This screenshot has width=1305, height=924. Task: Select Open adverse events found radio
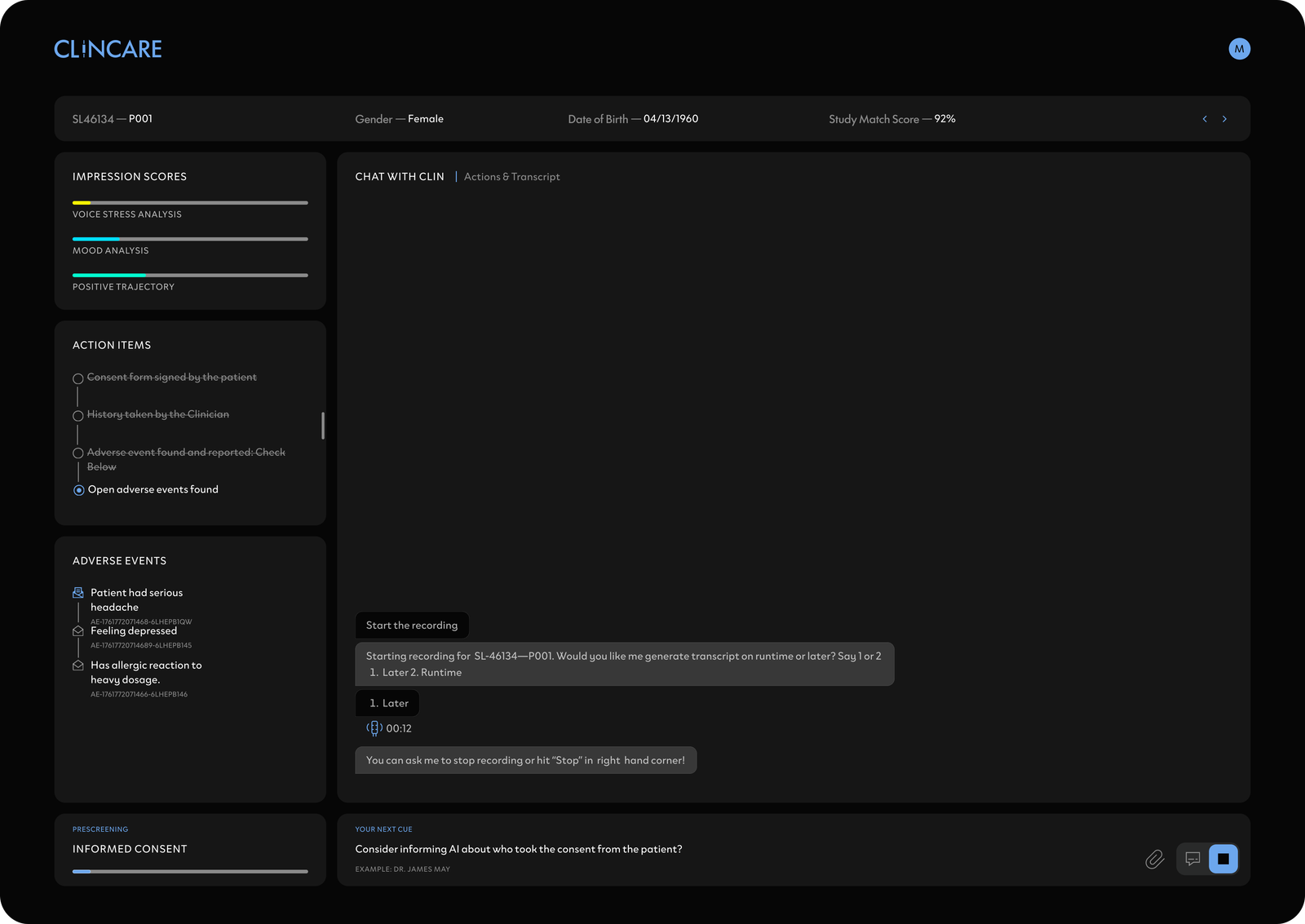pyautogui.click(x=78, y=490)
